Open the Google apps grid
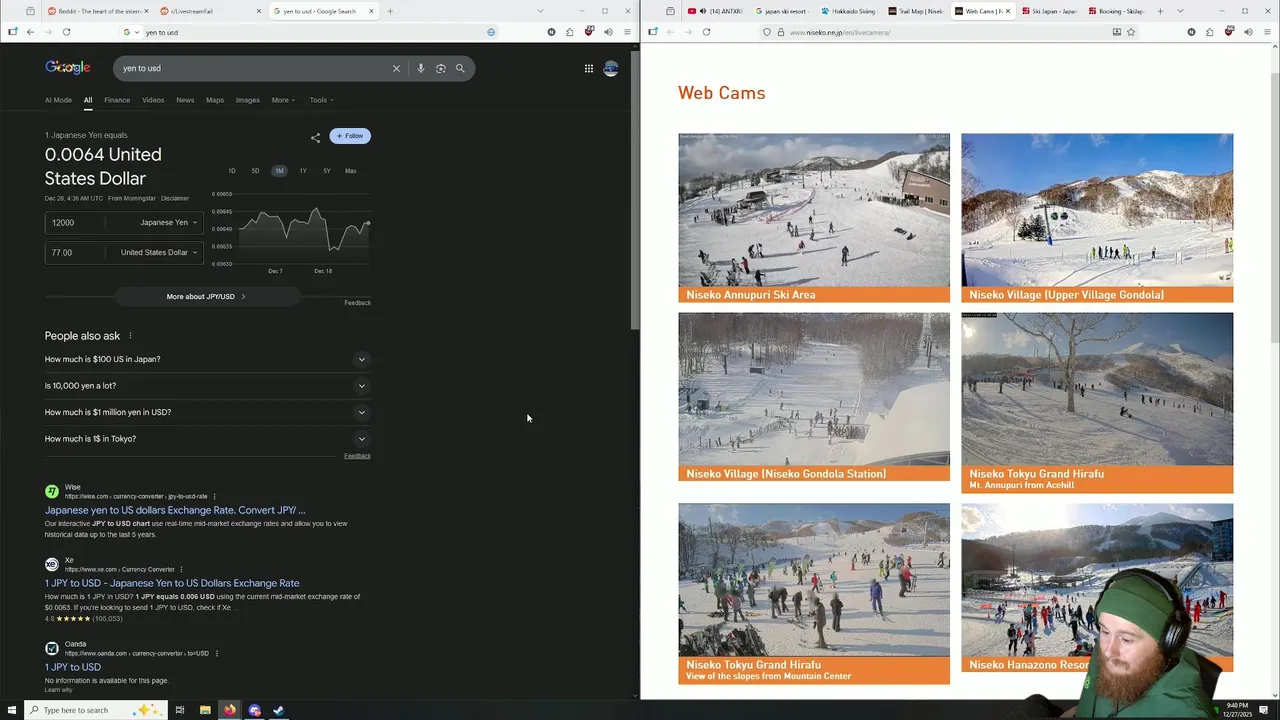1280x720 pixels. (x=589, y=68)
